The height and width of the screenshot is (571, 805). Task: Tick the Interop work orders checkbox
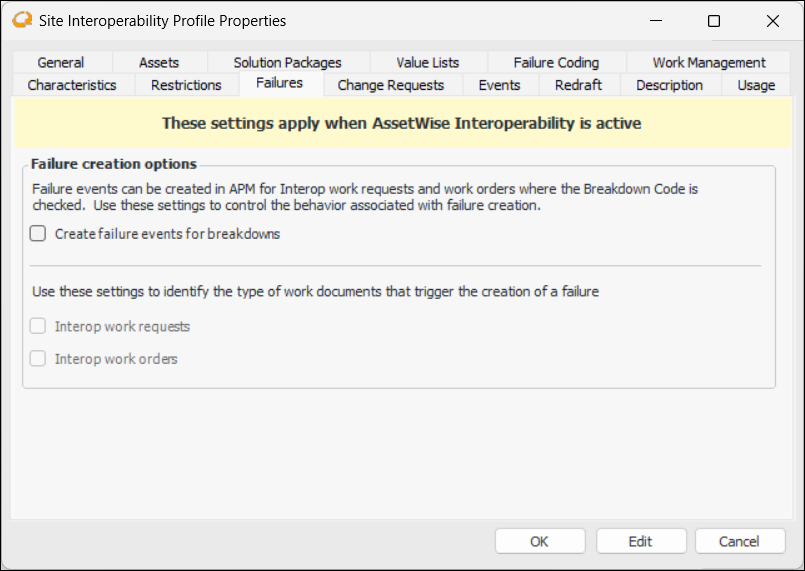39,358
